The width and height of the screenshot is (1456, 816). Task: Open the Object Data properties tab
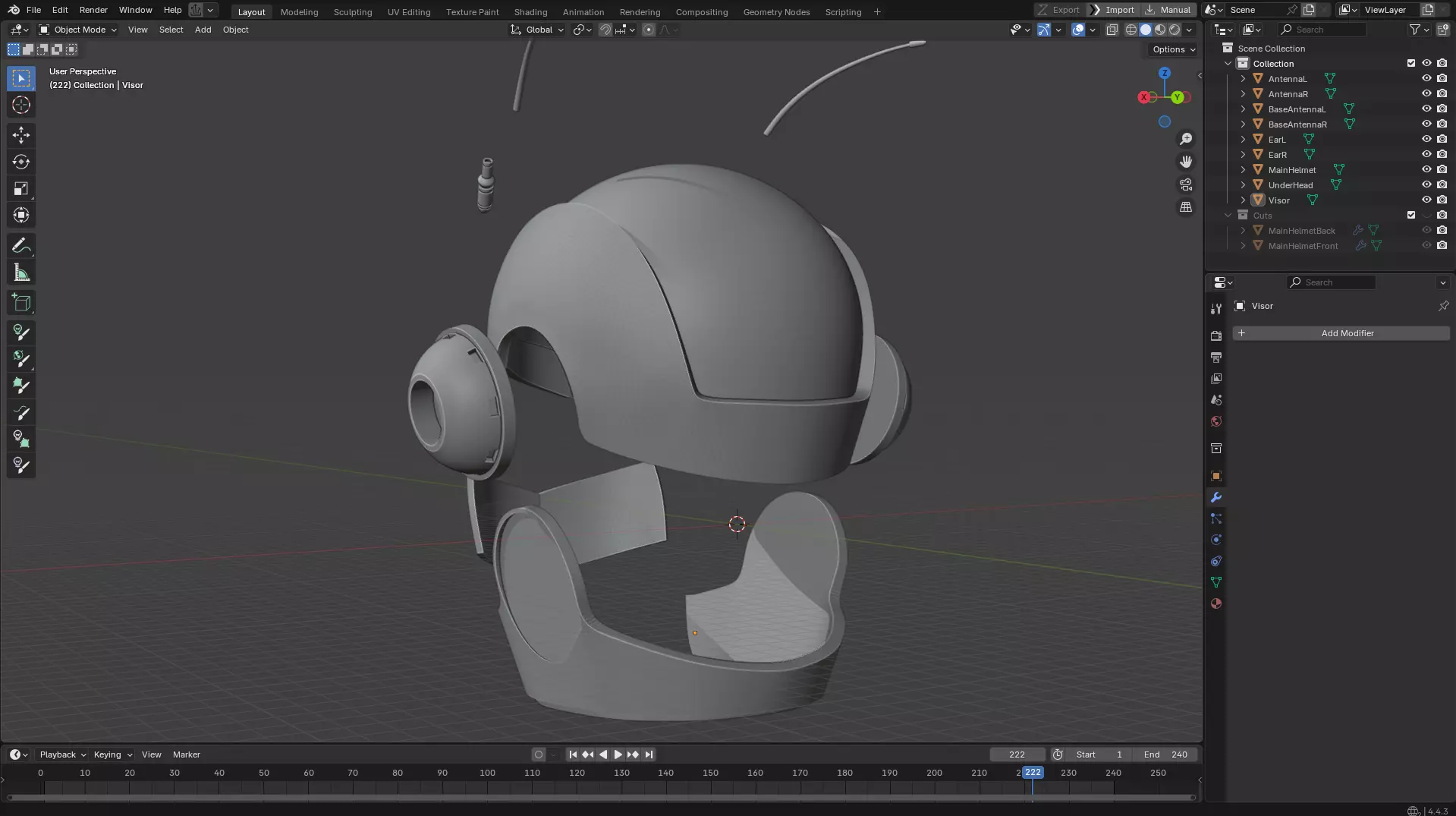point(1216,582)
